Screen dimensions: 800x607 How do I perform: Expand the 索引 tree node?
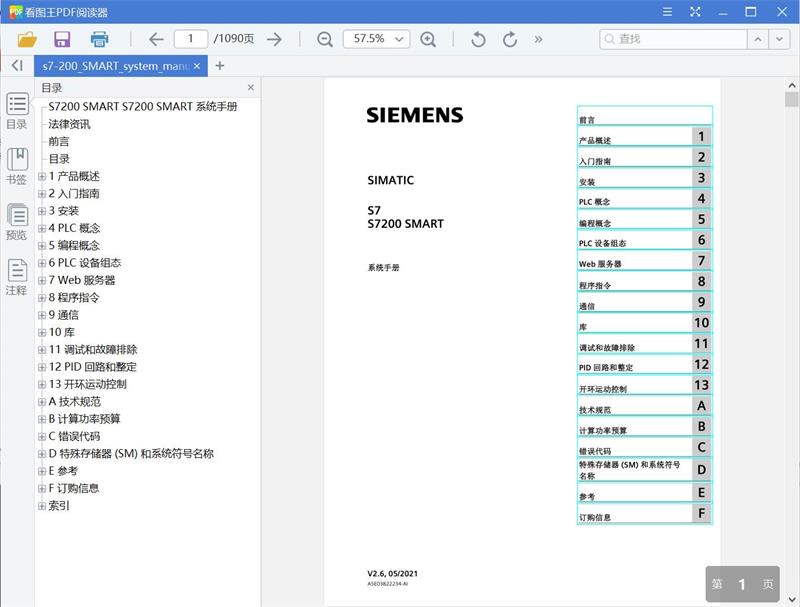[42, 506]
